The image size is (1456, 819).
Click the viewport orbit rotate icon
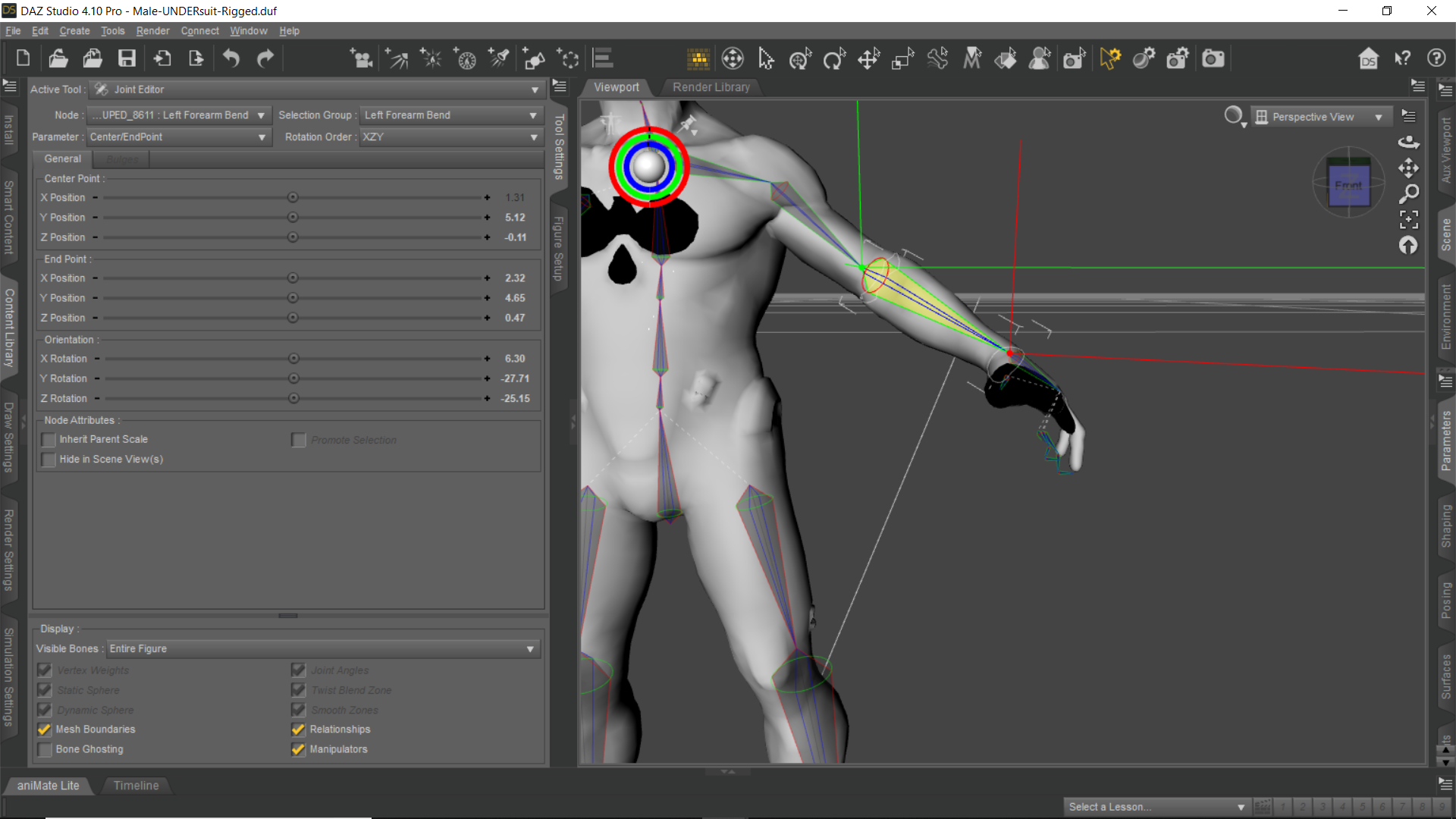[x=1408, y=143]
